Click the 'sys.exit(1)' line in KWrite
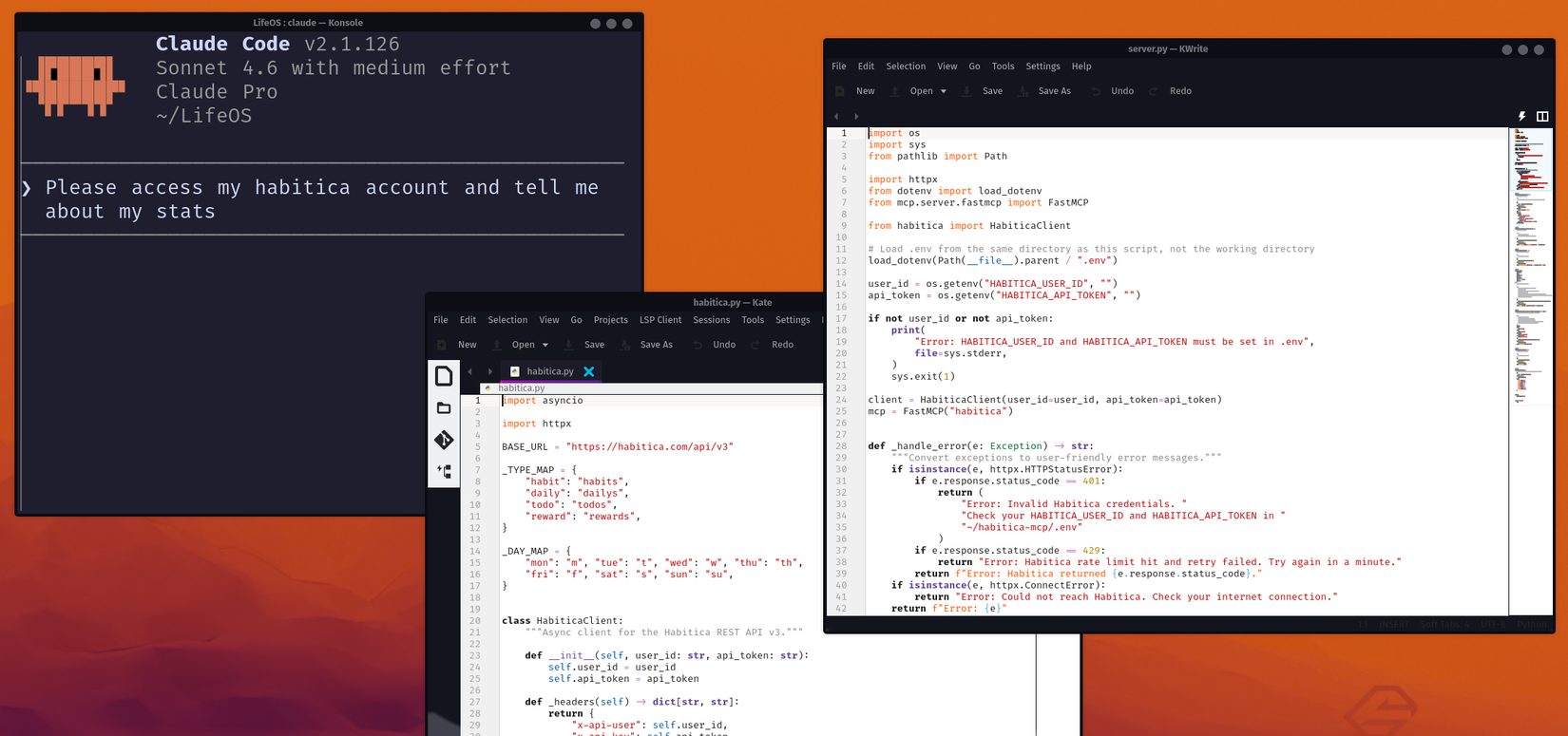The width and height of the screenshot is (1568, 736). pyautogui.click(x=923, y=376)
